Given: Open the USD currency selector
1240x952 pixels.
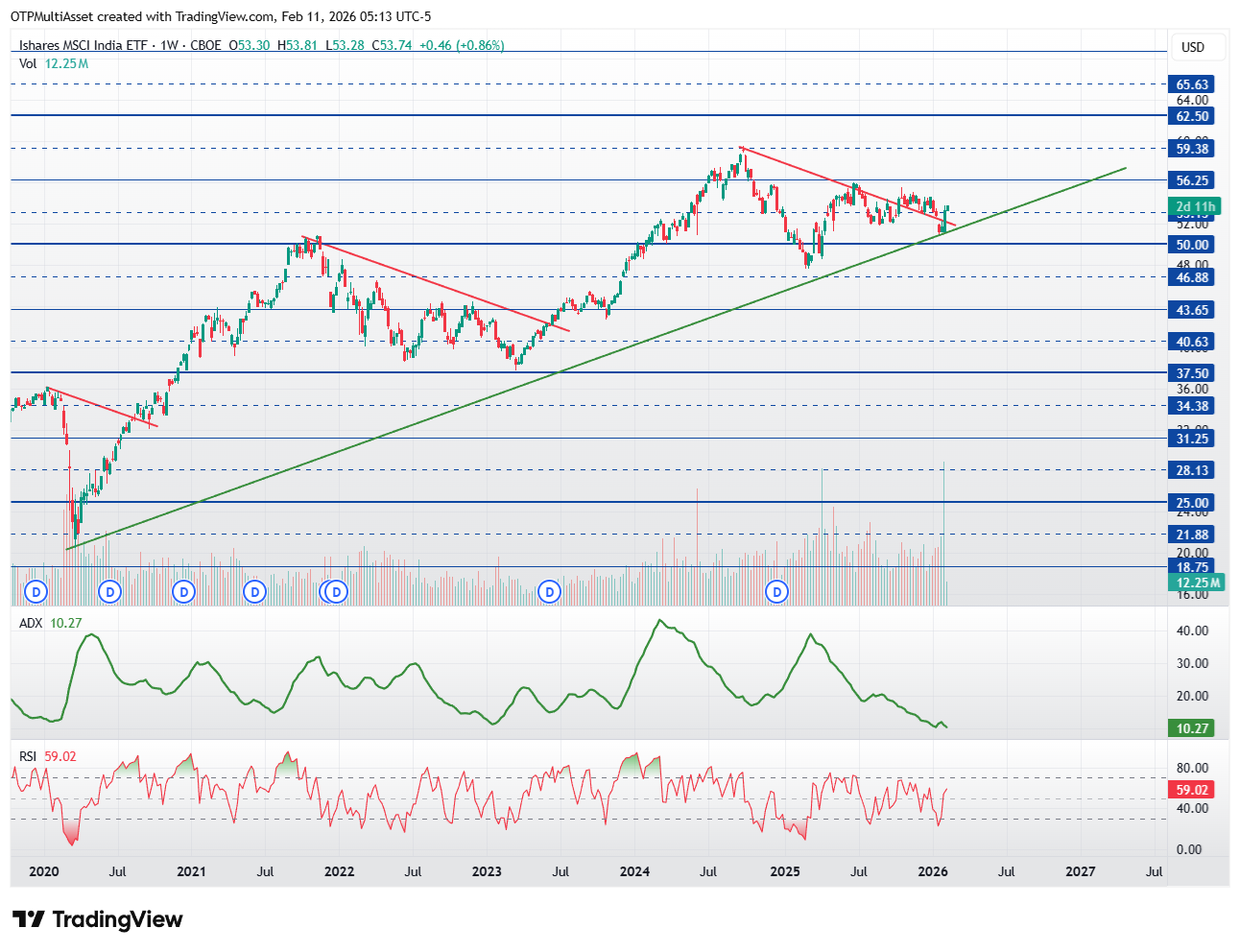Looking at the screenshot, I should pyautogui.click(x=1192, y=47).
